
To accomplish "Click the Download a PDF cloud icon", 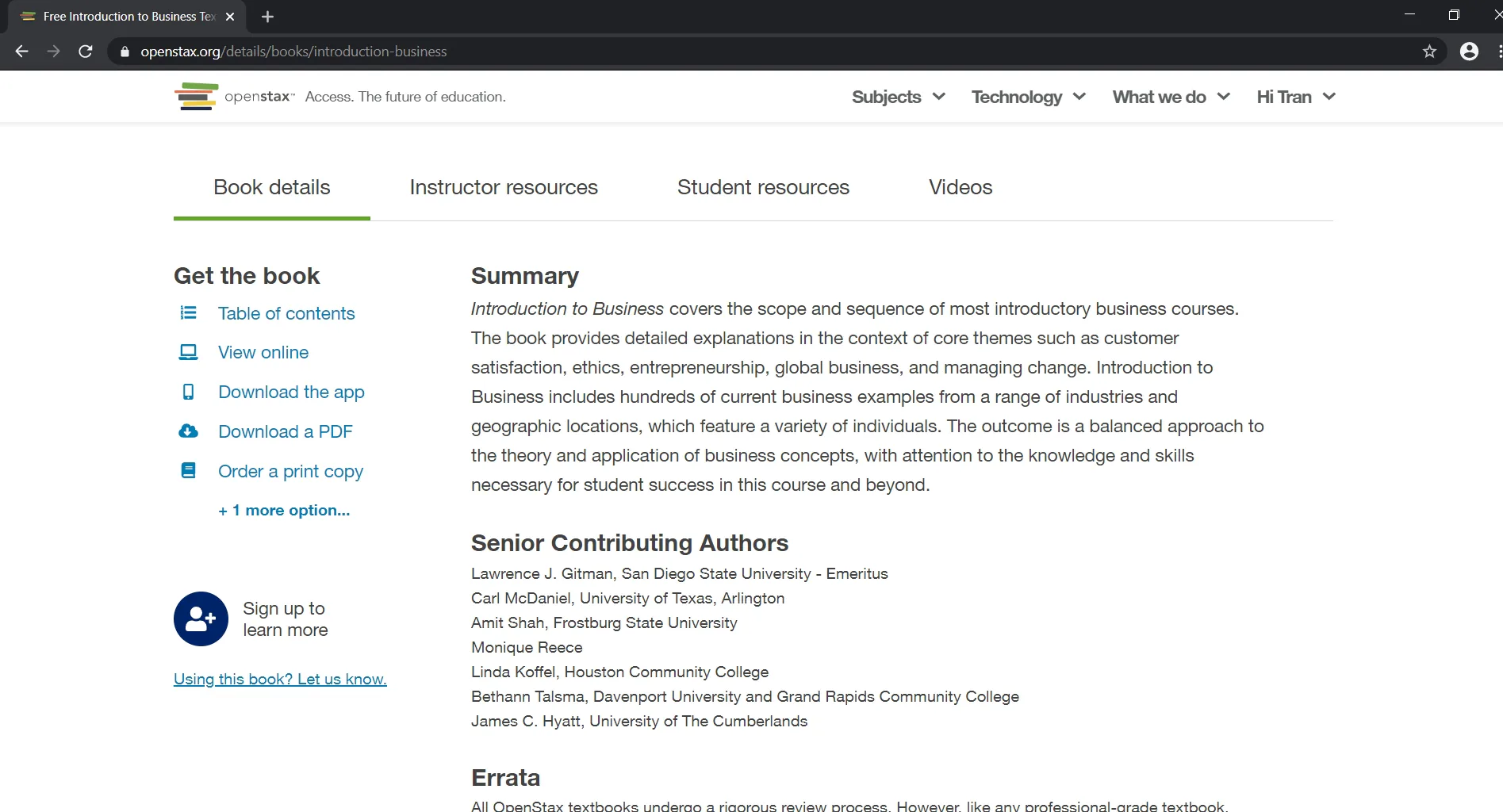I will (188, 431).
